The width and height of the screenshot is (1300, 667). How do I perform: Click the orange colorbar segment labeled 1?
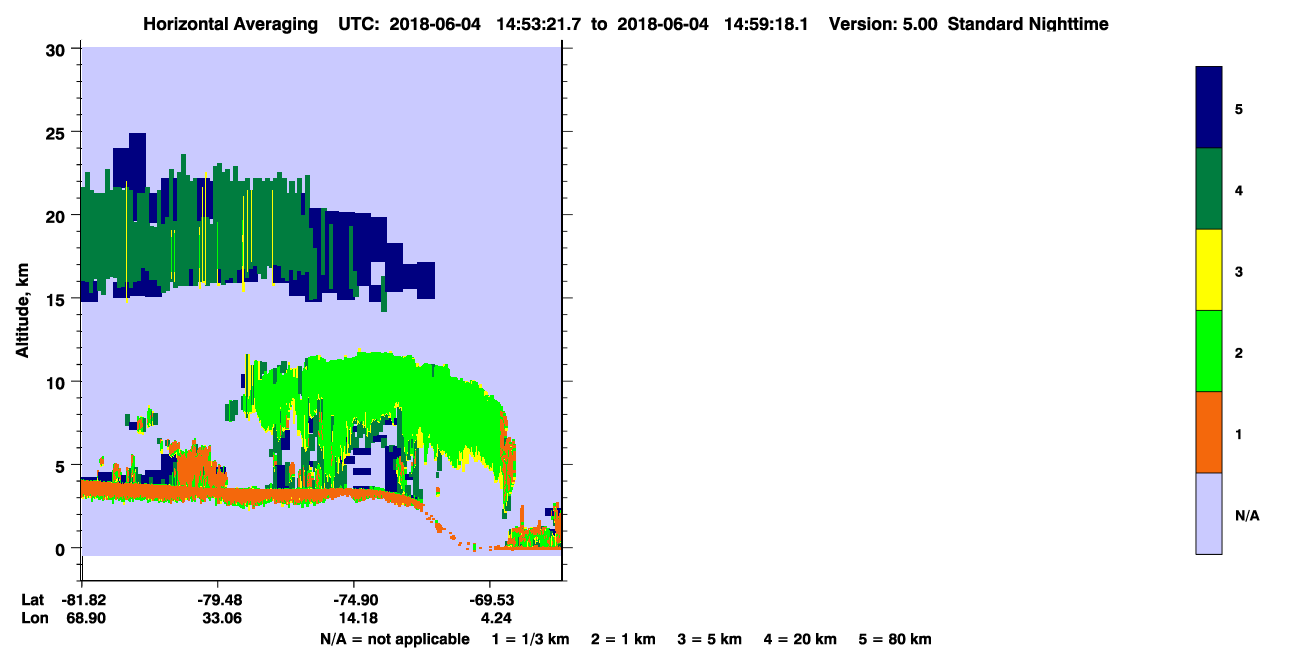point(1209,432)
